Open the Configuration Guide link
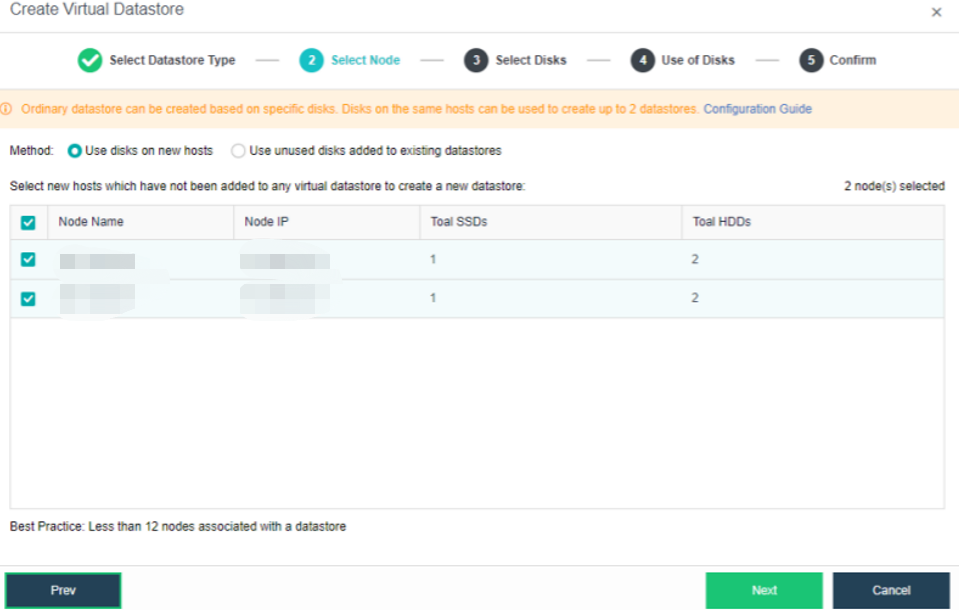 tap(757, 109)
